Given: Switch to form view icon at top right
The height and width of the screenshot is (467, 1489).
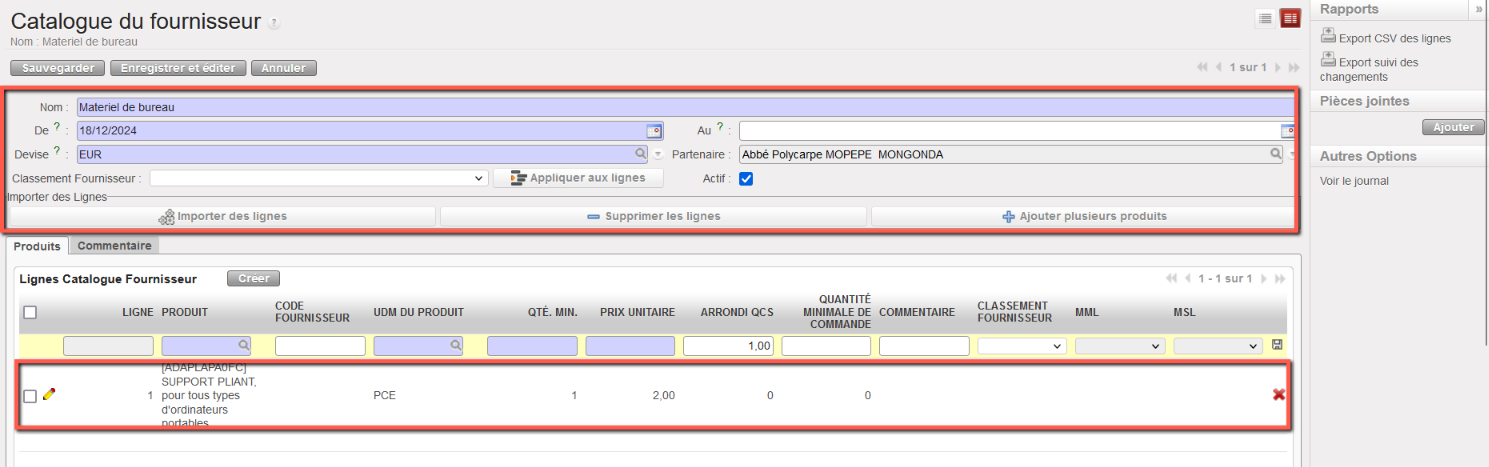Looking at the screenshot, I should tap(1290, 18).
